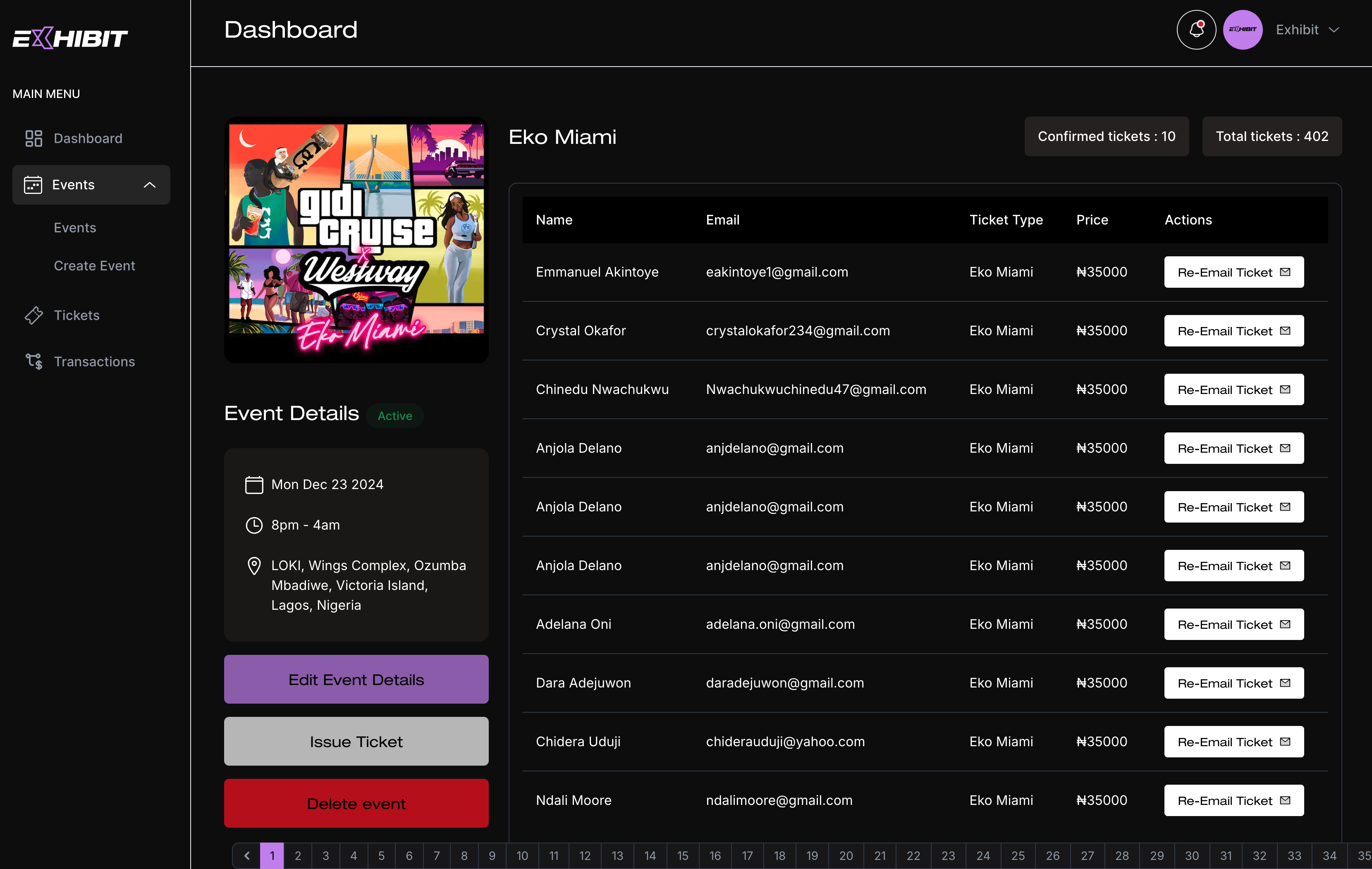Jump to page 10 in pagination
The width and height of the screenshot is (1372, 869).
(522, 855)
